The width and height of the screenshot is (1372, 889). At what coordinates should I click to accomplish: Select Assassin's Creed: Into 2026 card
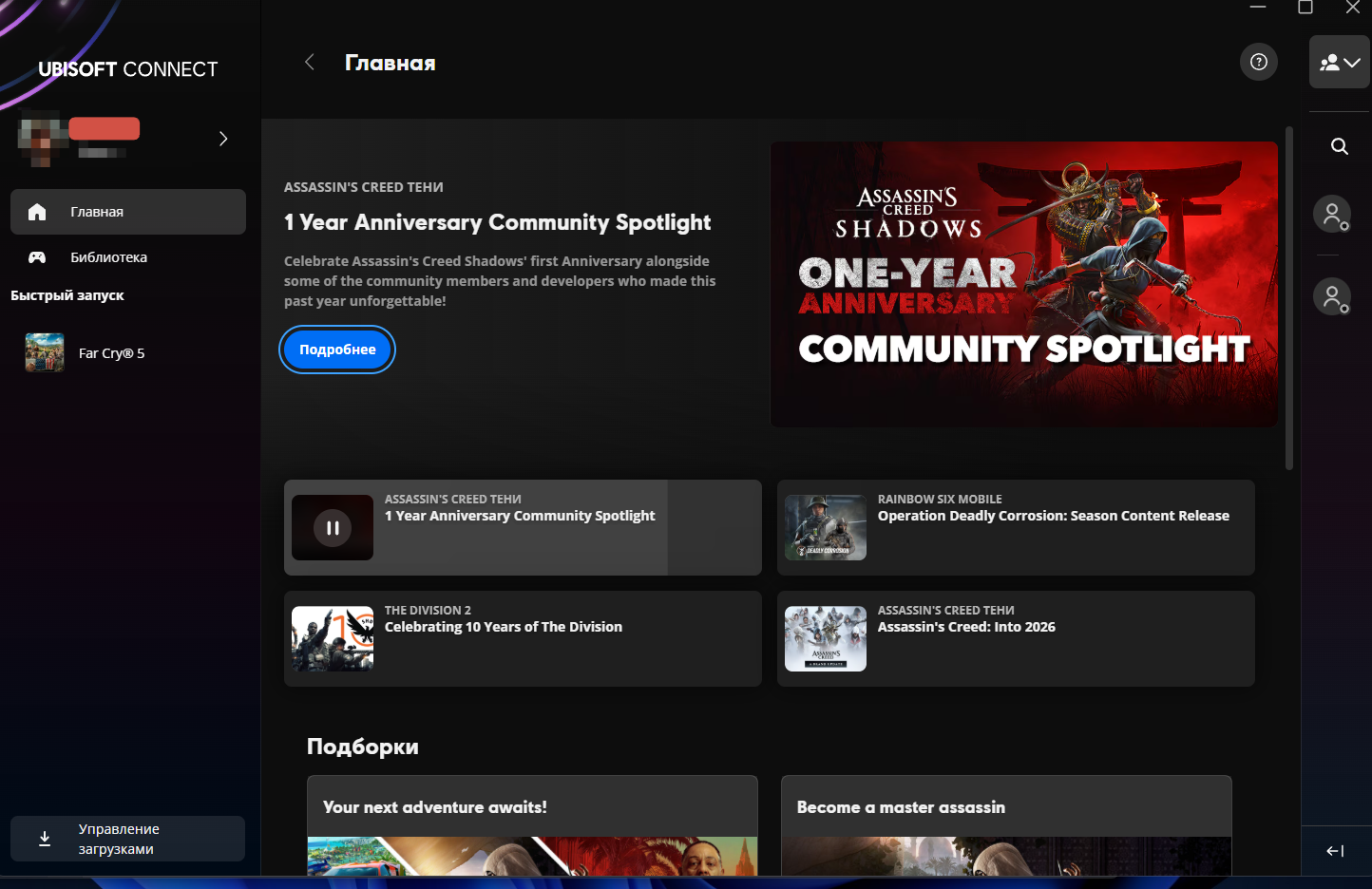tap(1016, 638)
